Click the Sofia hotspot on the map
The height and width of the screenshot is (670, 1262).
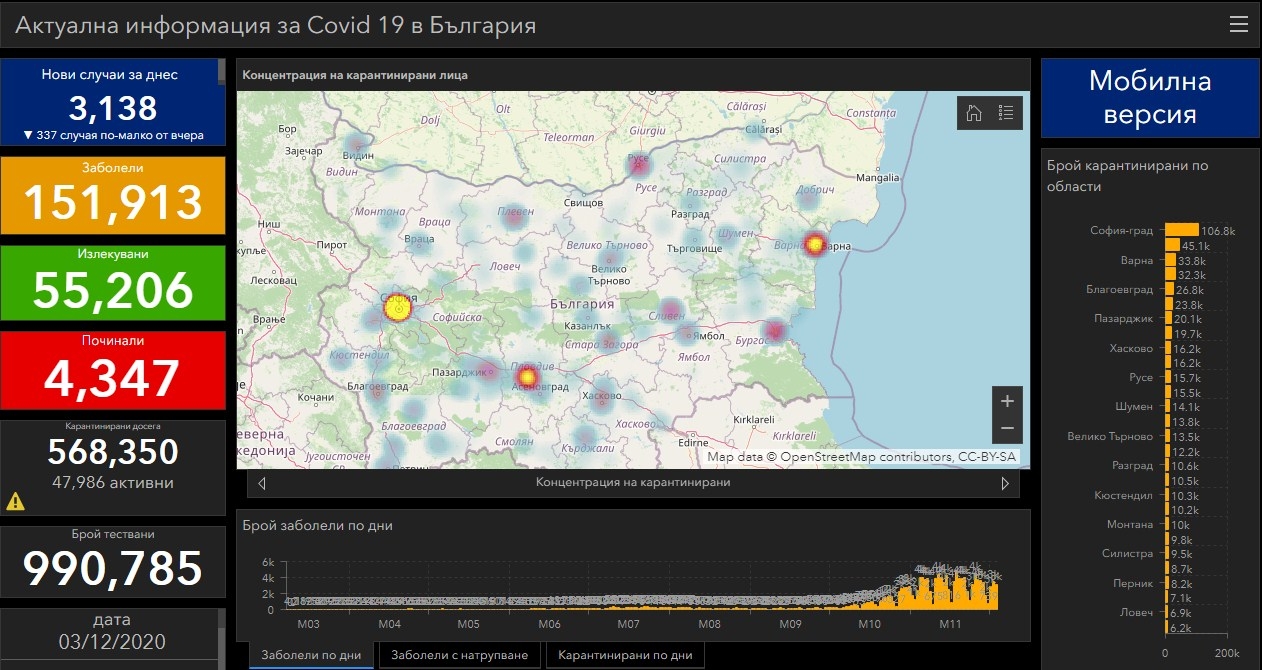coord(398,309)
